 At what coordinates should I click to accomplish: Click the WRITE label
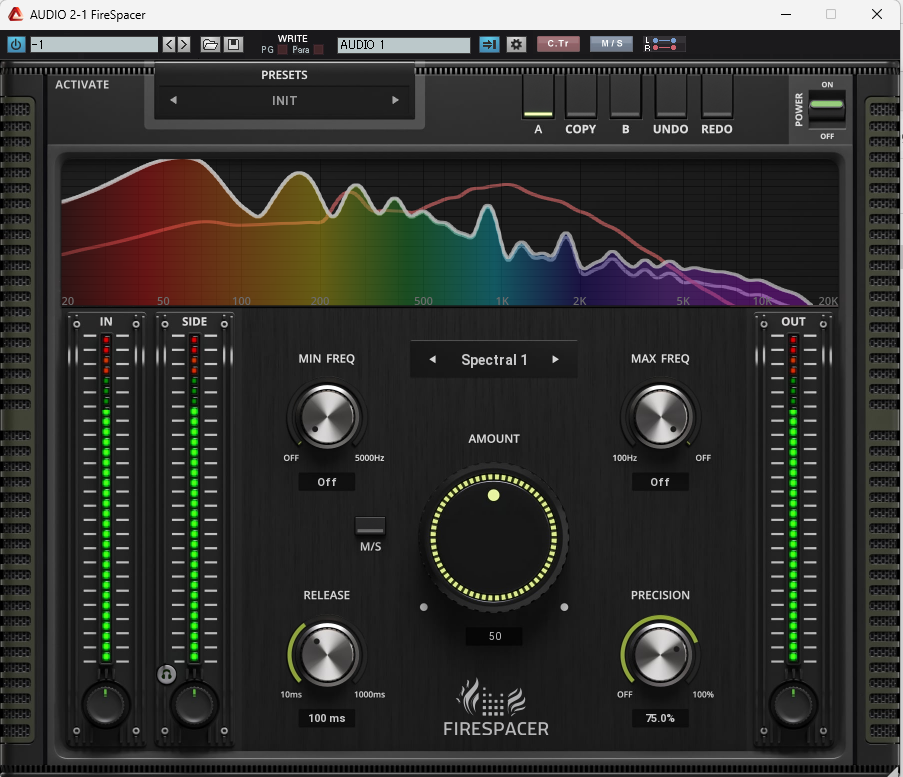coord(293,39)
